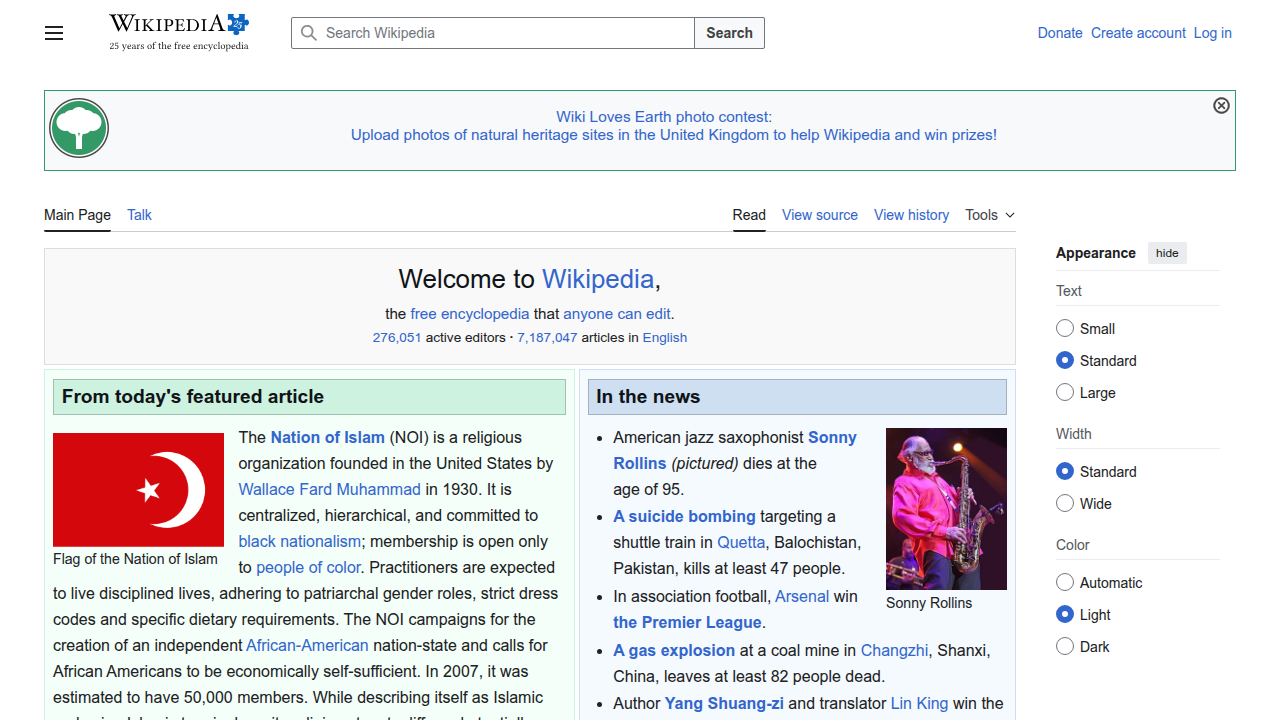
Task: Click the Wikipedia logo
Action: (179, 32)
